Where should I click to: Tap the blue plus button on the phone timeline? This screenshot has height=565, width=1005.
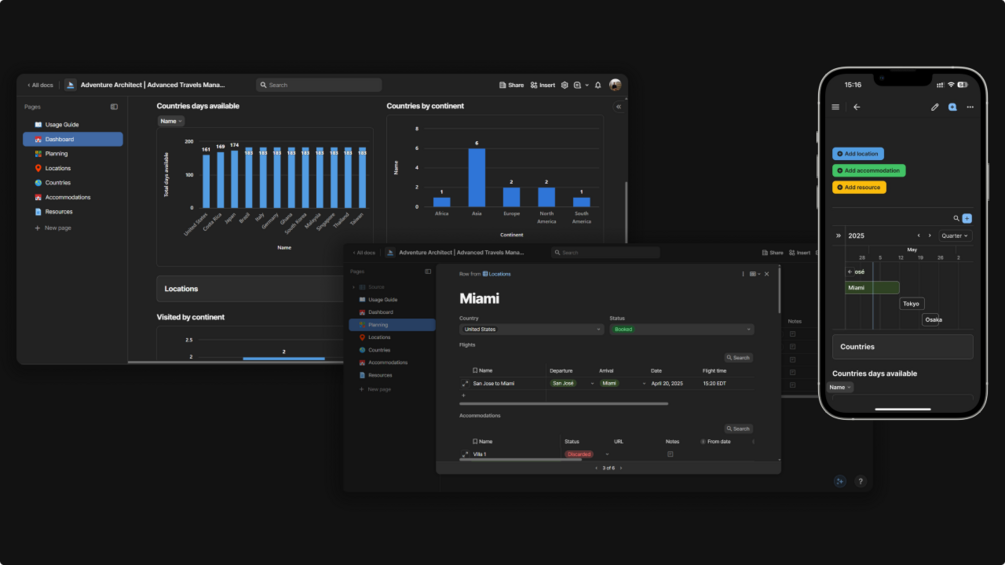point(967,218)
